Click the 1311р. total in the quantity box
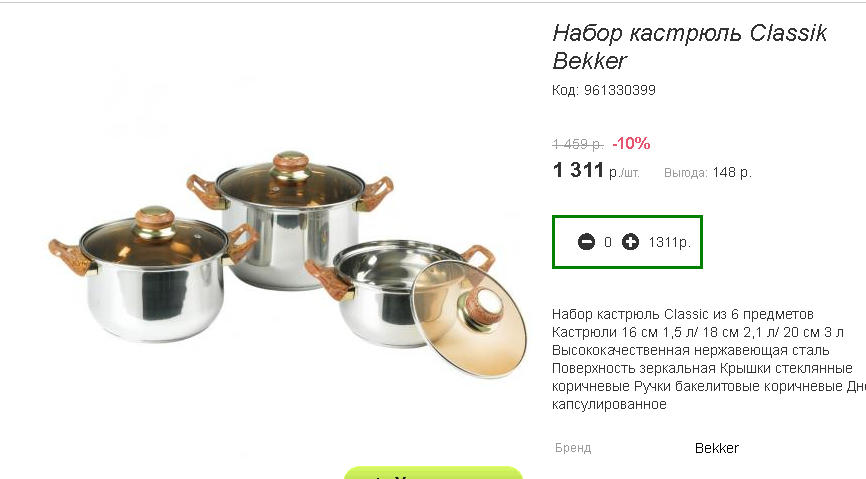866x479 pixels. pyautogui.click(x=669, y=243)
